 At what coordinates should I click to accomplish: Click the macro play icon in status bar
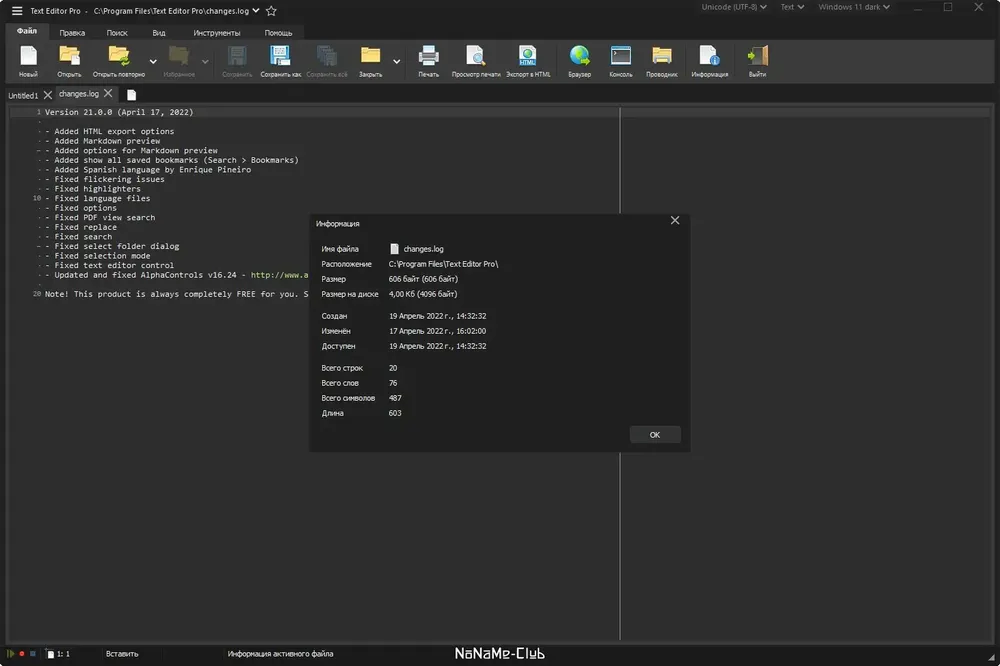coord(10,653)
